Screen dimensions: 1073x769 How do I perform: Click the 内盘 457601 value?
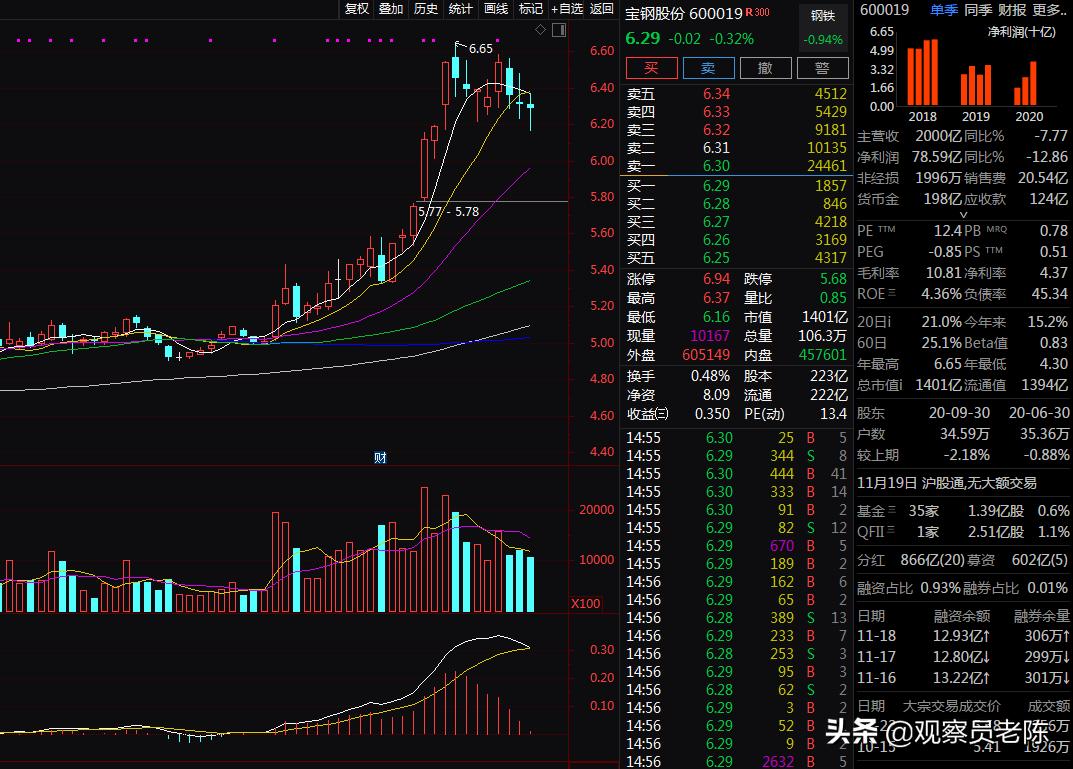click(x=823, y=355)
